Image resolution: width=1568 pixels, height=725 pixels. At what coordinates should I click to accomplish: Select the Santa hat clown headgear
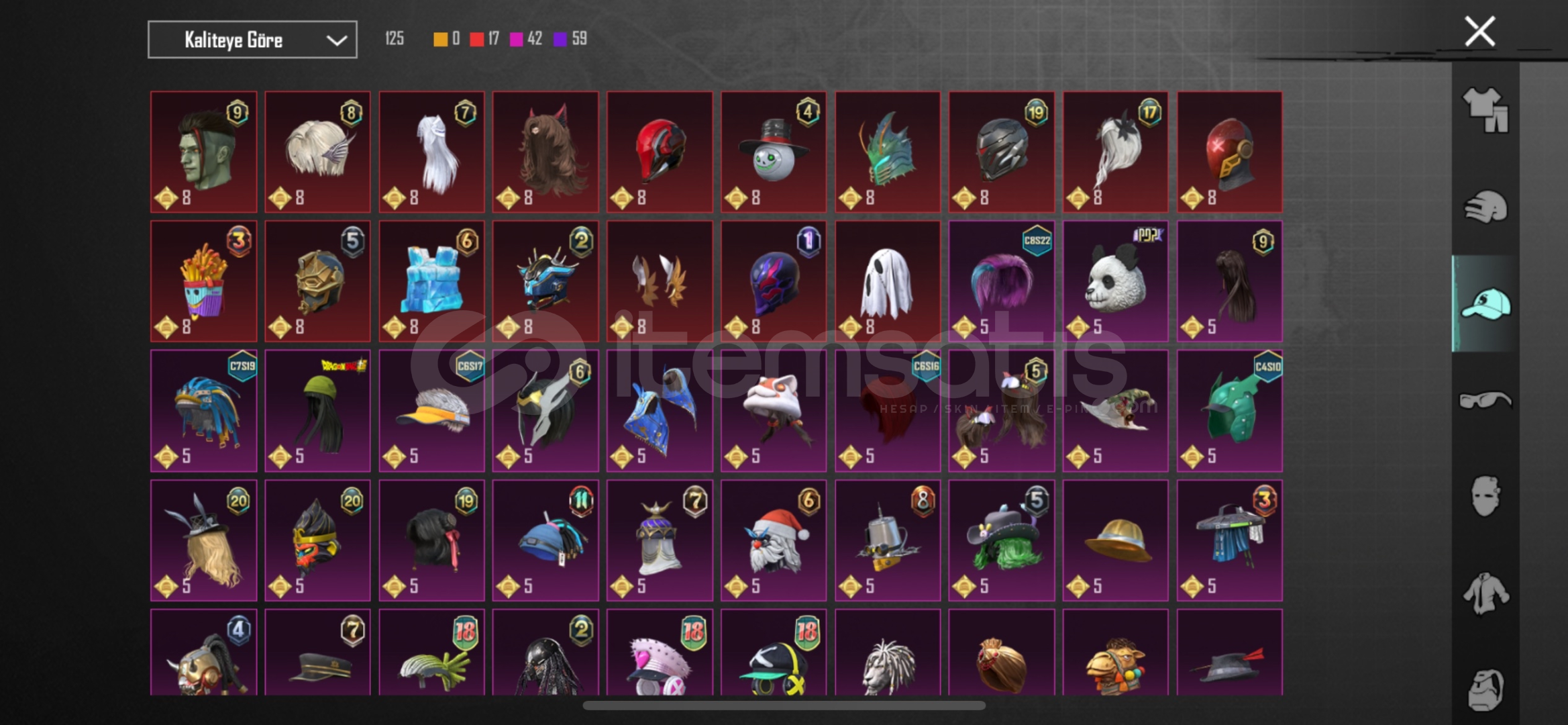[x=774, y=540]
